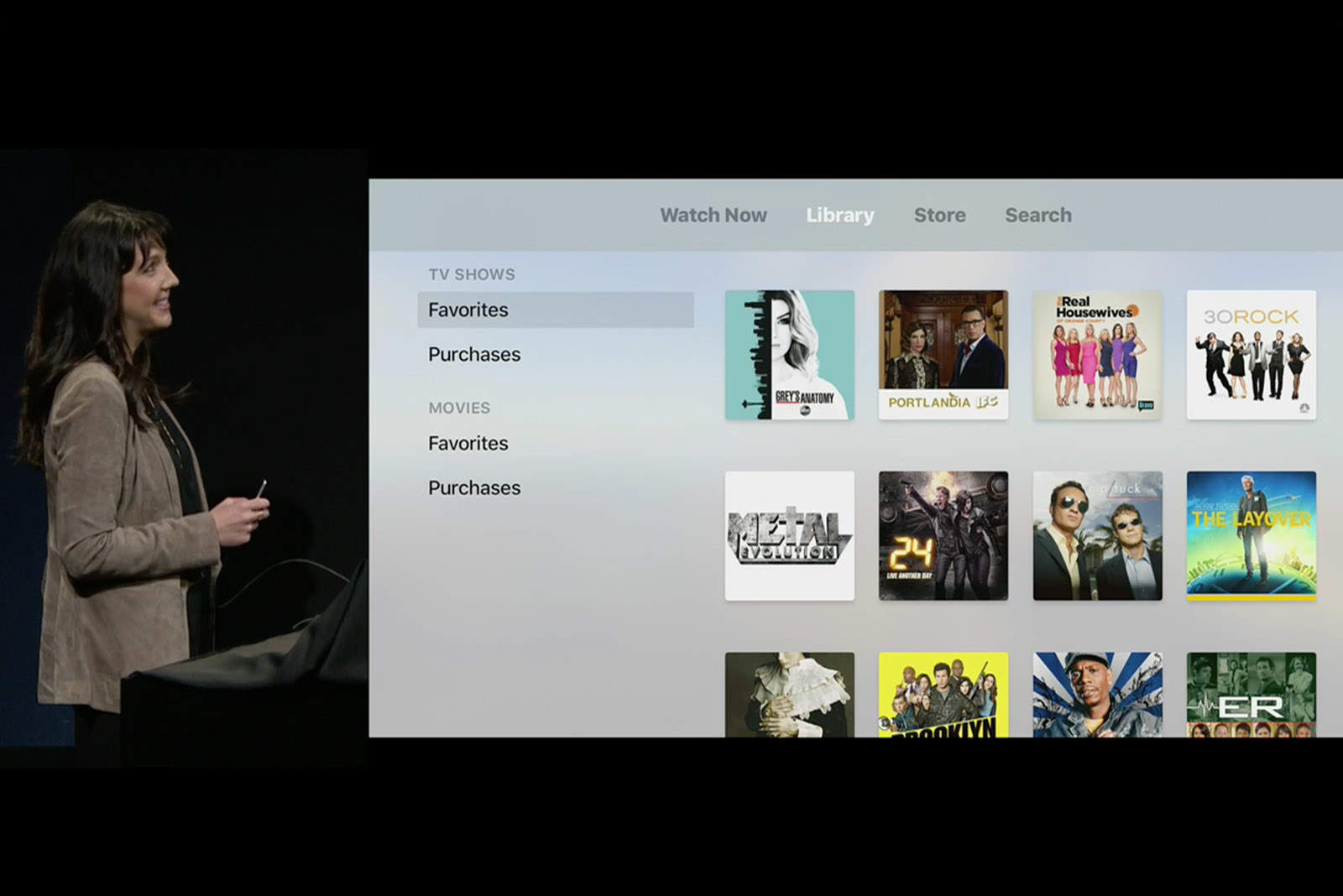Open Purchases under Movies
The width and height of the screenshot is (1343, 896).
point(474,487)
